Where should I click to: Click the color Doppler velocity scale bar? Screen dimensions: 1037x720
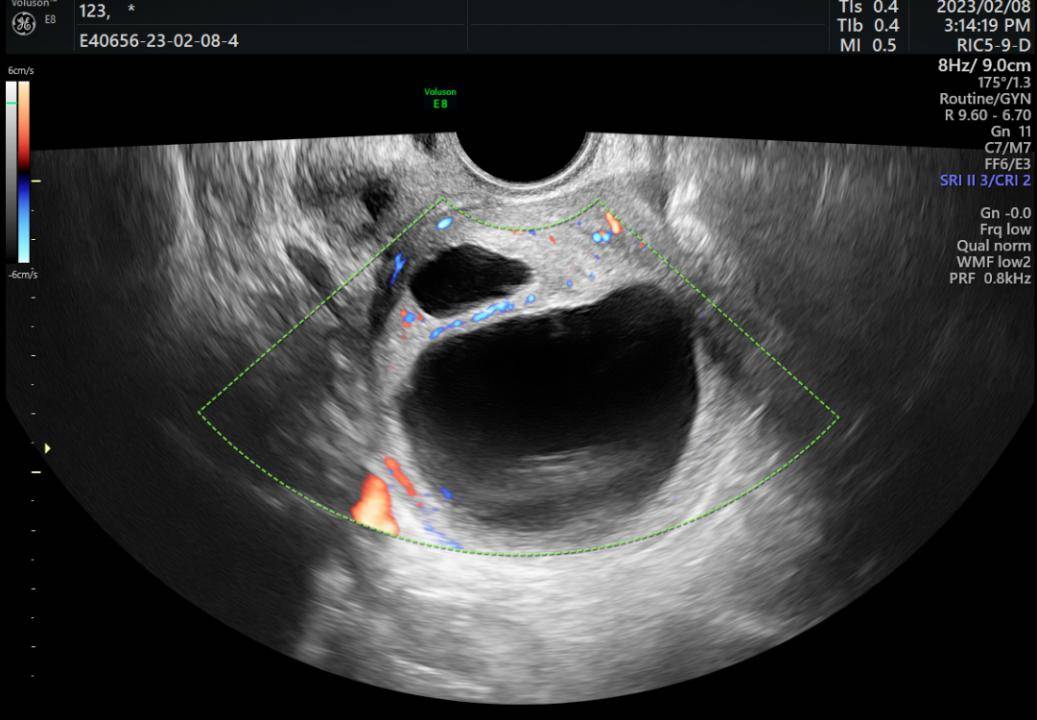24,172
